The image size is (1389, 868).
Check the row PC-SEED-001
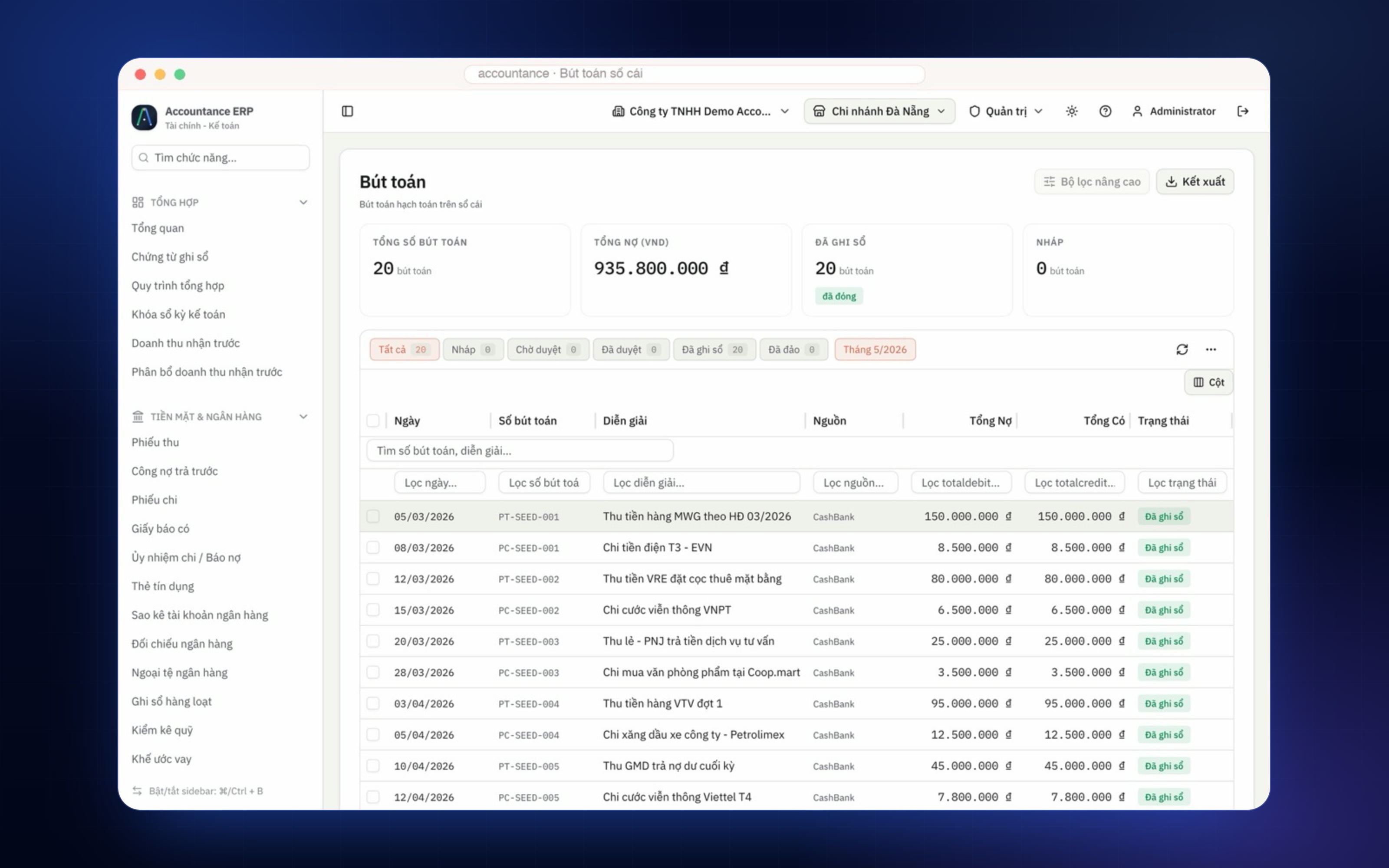click(373, 547)
